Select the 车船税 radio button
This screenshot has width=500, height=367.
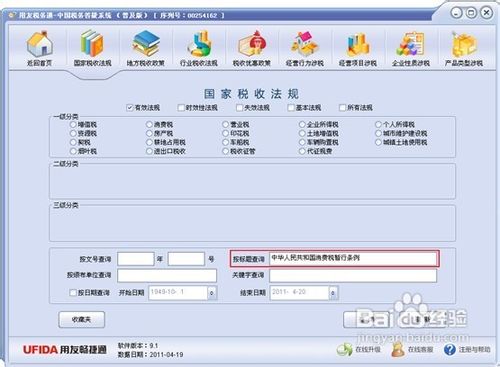click(x=226, y=142)
